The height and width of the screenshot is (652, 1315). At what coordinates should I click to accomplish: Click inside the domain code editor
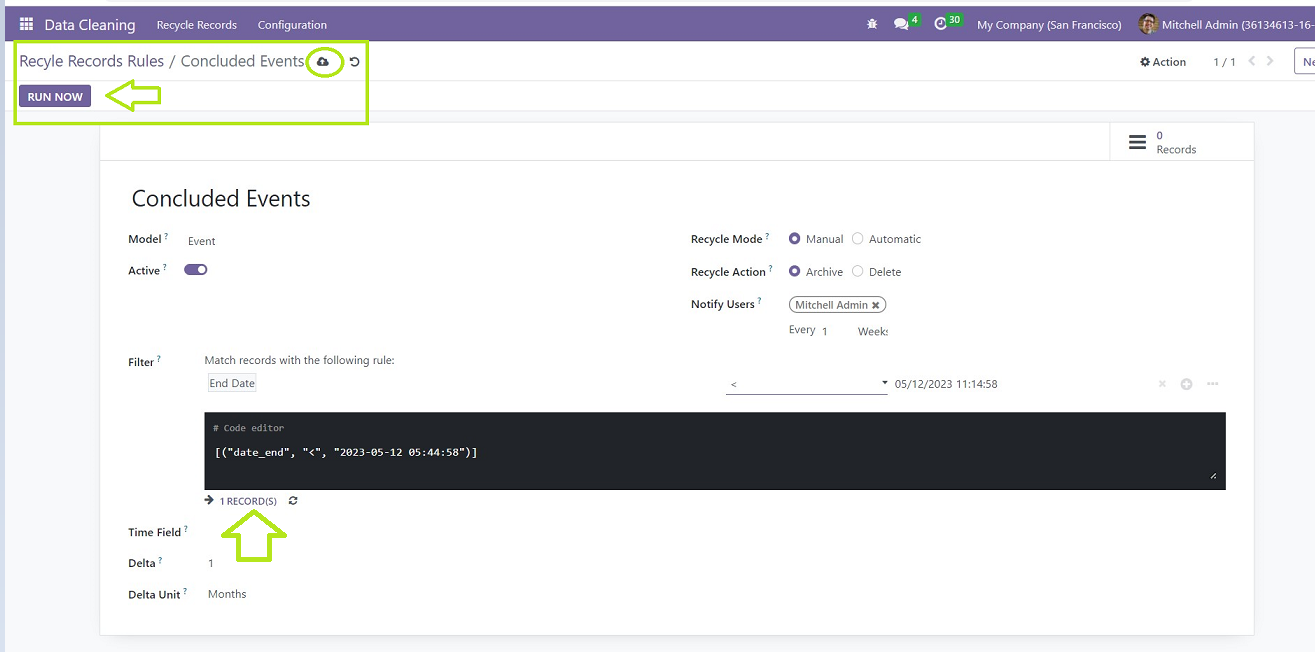[715, 452]
